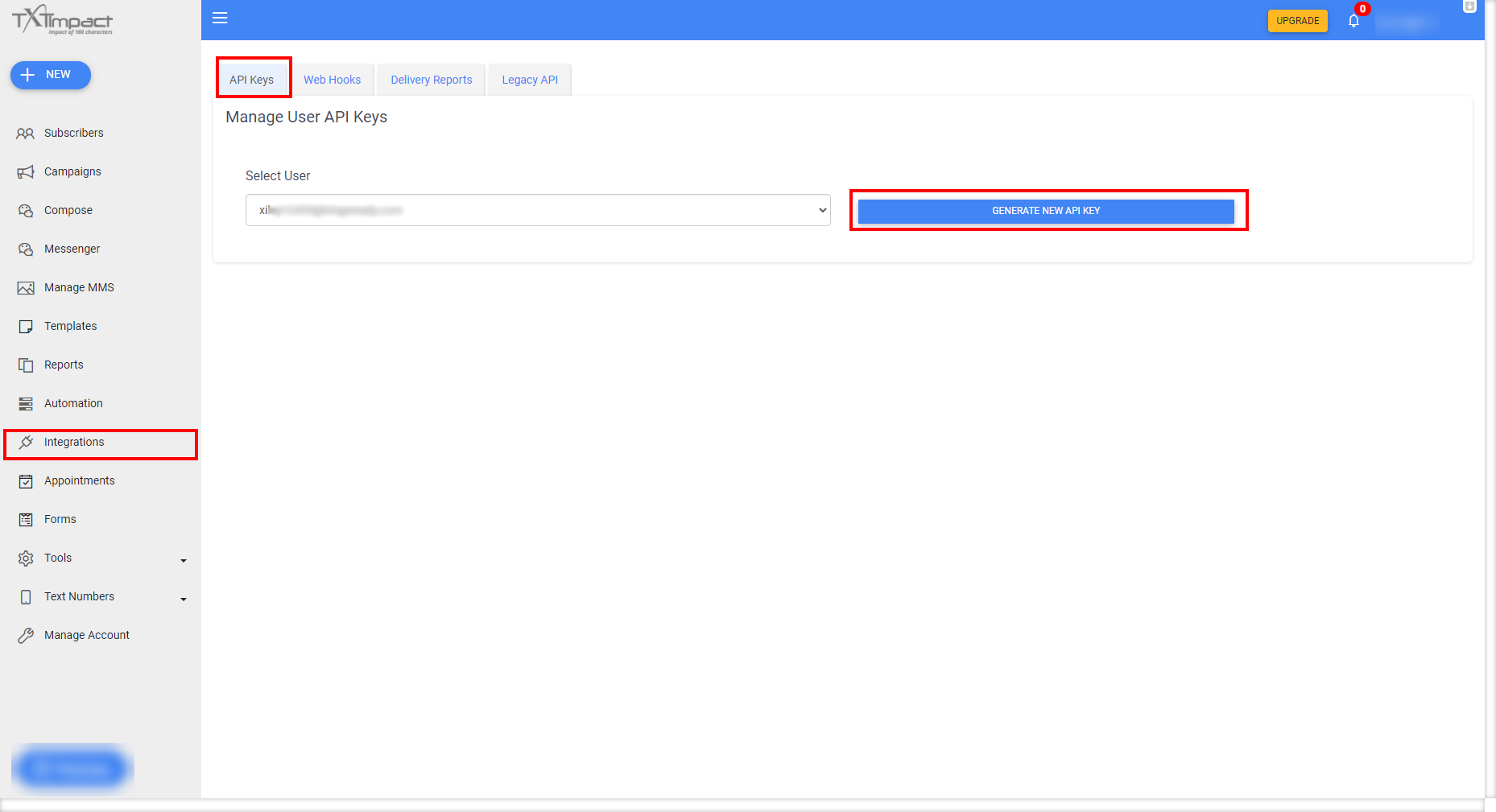Click the NEW button
Image resolution: width=1496 pixels, height=812 pixels.
point(51,75)
